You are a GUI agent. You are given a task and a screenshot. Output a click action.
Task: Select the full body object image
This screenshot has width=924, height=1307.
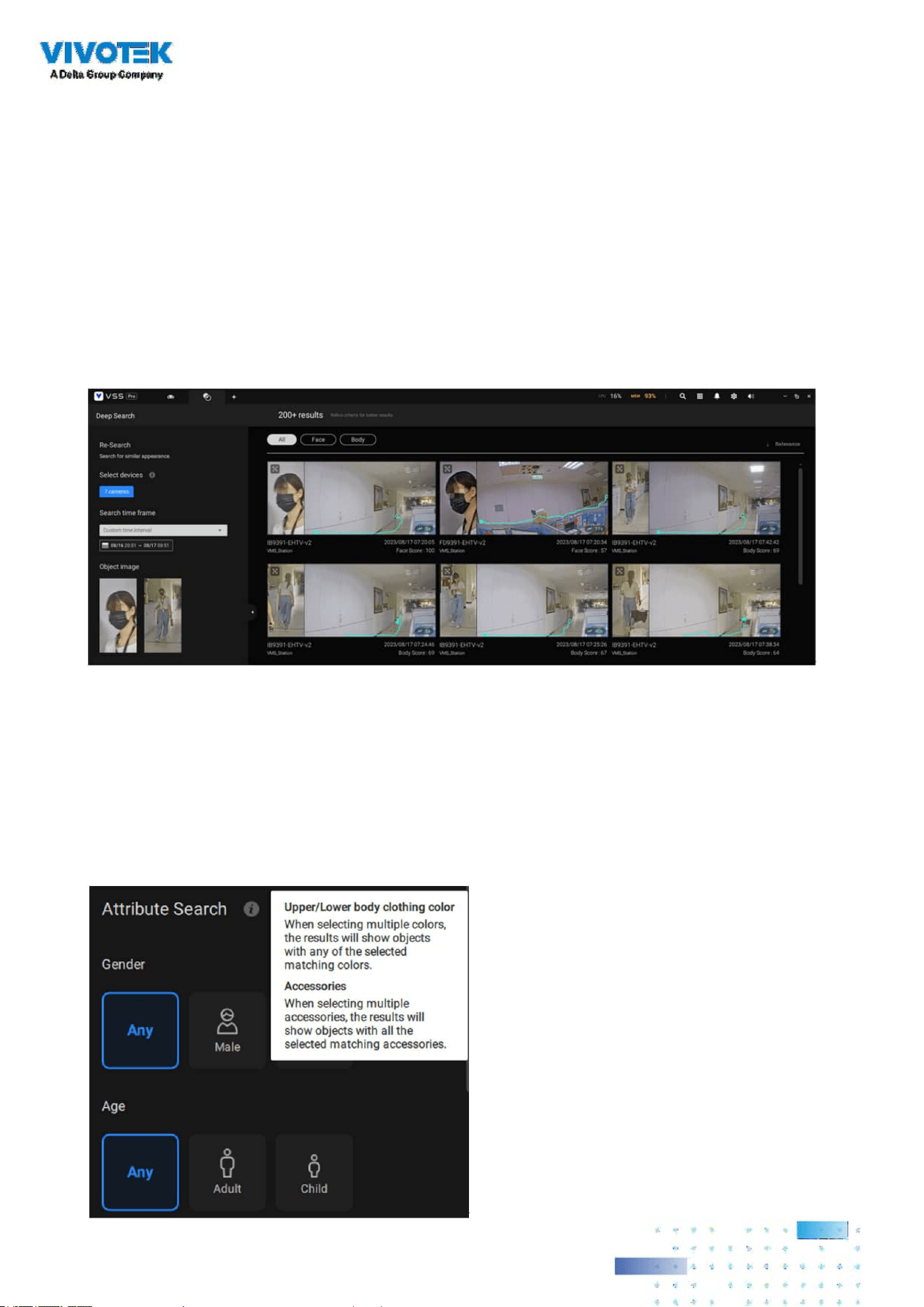tap(163, 616)
